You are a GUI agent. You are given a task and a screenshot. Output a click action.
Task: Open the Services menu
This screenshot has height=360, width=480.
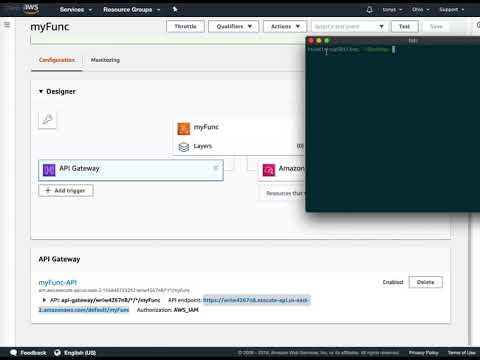[x=75, y=10]
